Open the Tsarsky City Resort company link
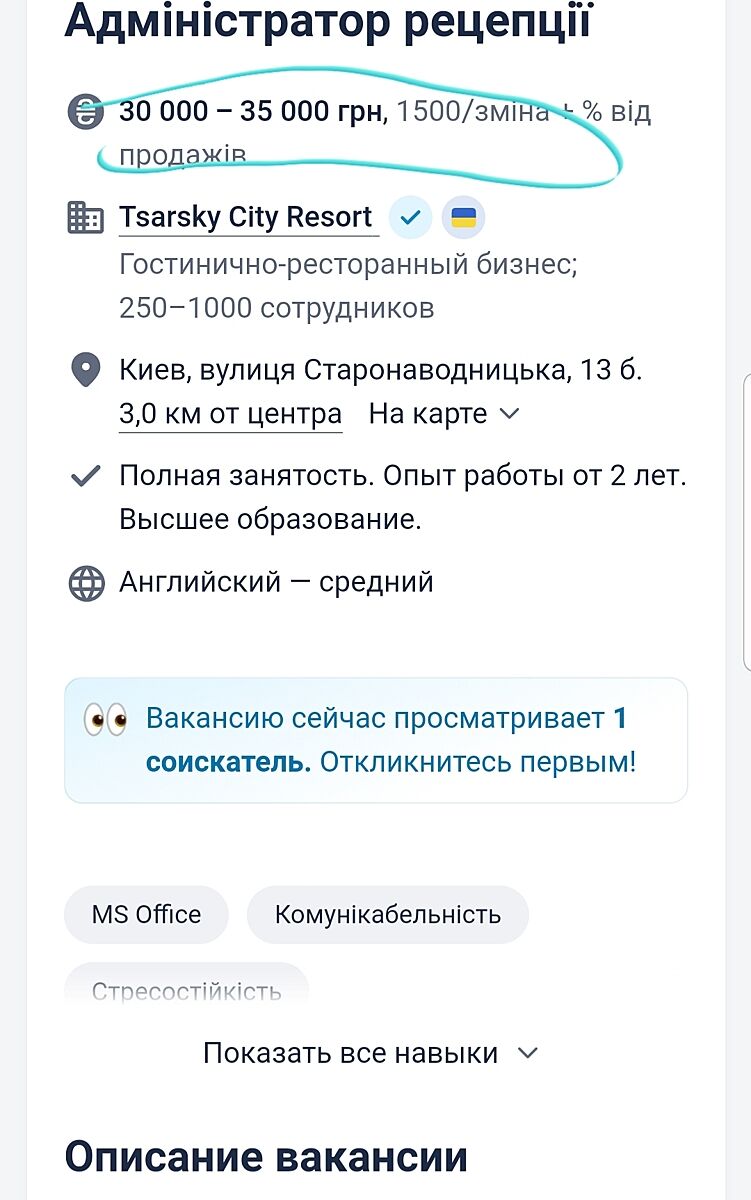The image size is (751, 1200). (246, 217)
